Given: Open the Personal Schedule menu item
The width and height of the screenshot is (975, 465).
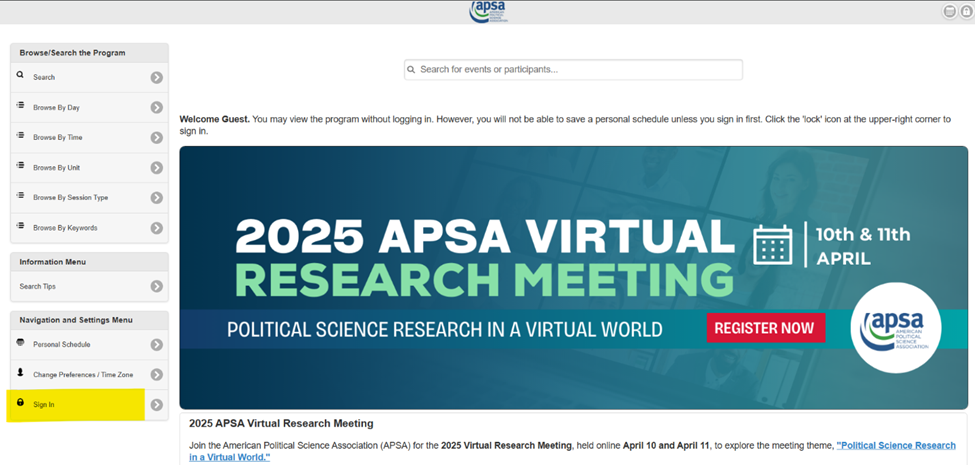Looking at the screenshot, I should 62,345.
